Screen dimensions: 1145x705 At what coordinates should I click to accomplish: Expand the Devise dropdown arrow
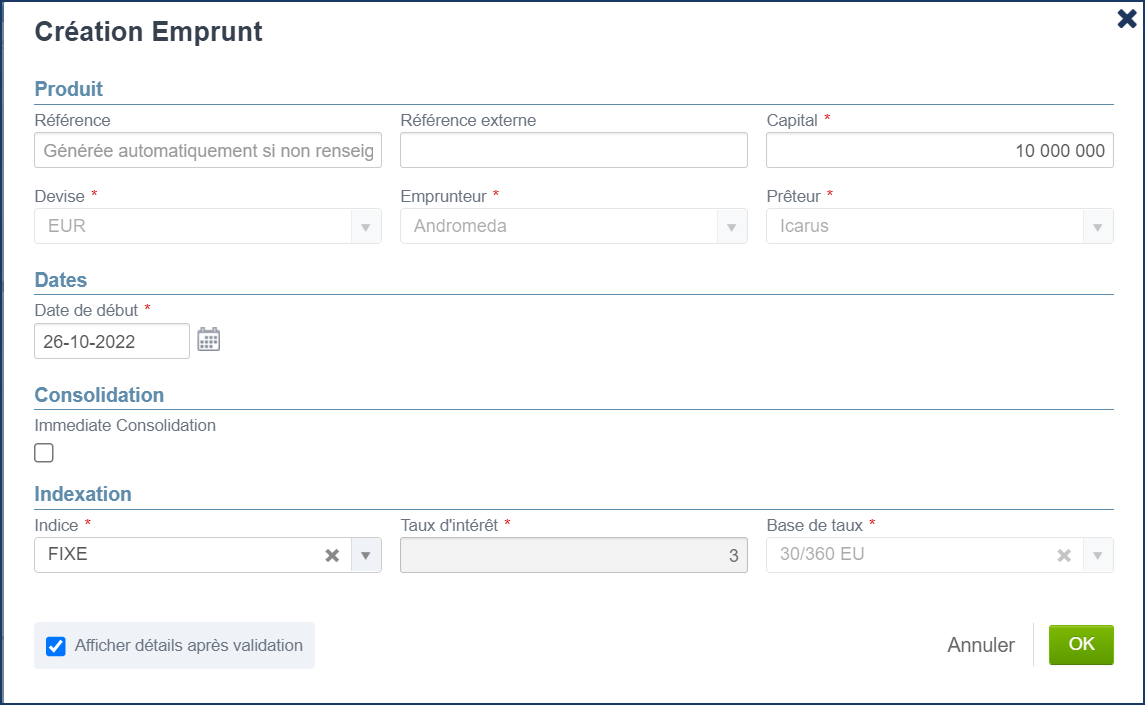click(x=366, y=226)
